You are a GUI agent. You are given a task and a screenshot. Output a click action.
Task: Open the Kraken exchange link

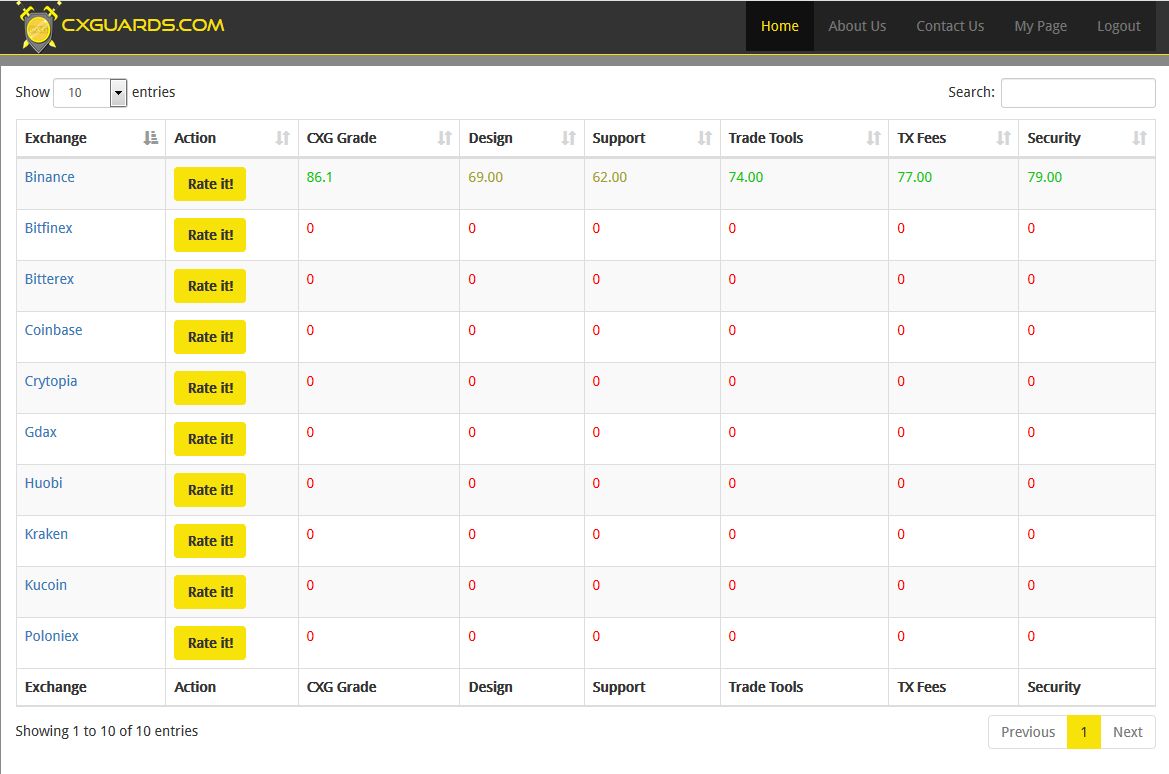tap(46, 534)
